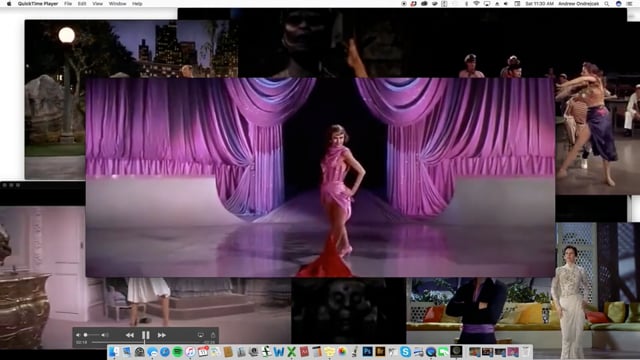Click the fast-forward button in the player controls
The image size is (640, 360).
162,335
